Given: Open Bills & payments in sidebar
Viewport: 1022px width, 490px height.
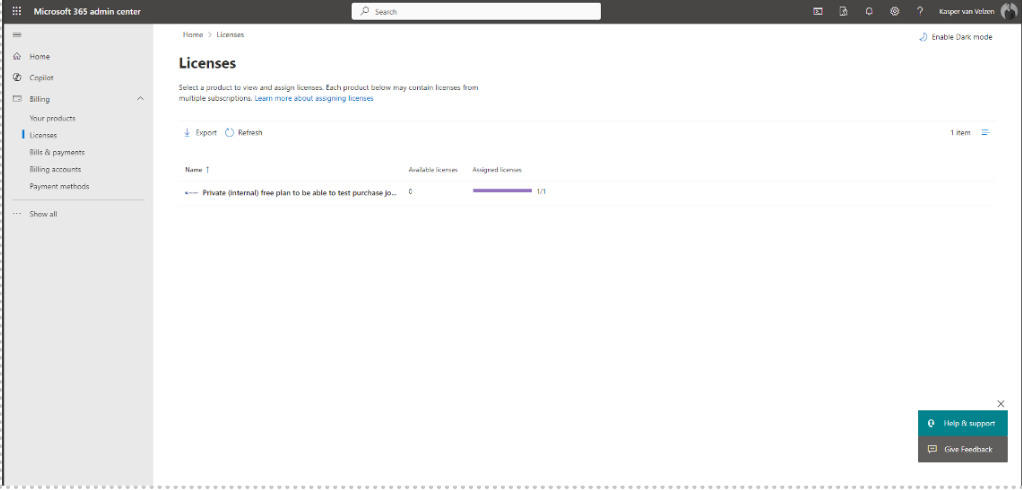Looking at the screenshot, I should pyautogui.click(x=57, y=152).
